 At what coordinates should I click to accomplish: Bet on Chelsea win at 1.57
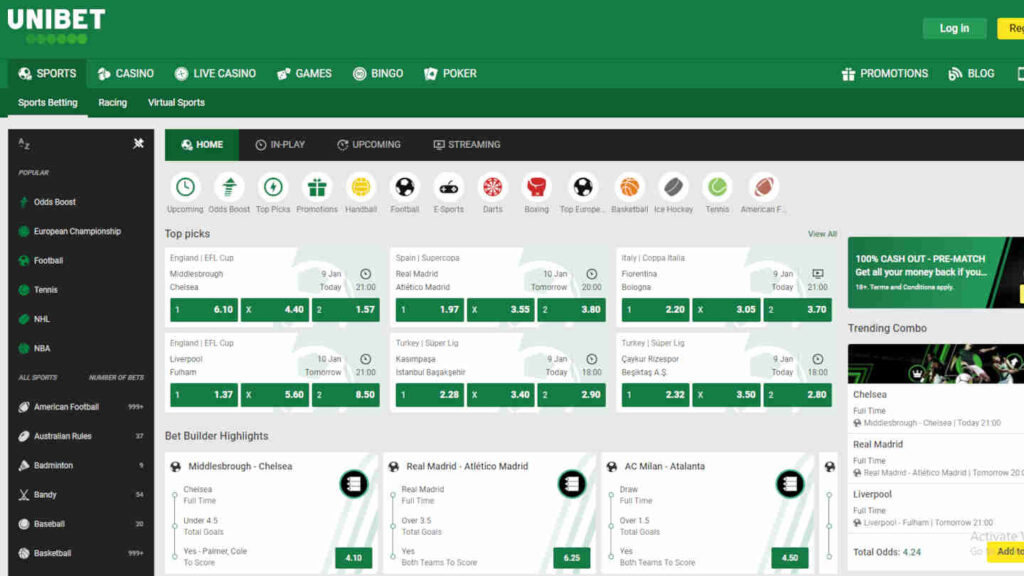click(345, 310)
